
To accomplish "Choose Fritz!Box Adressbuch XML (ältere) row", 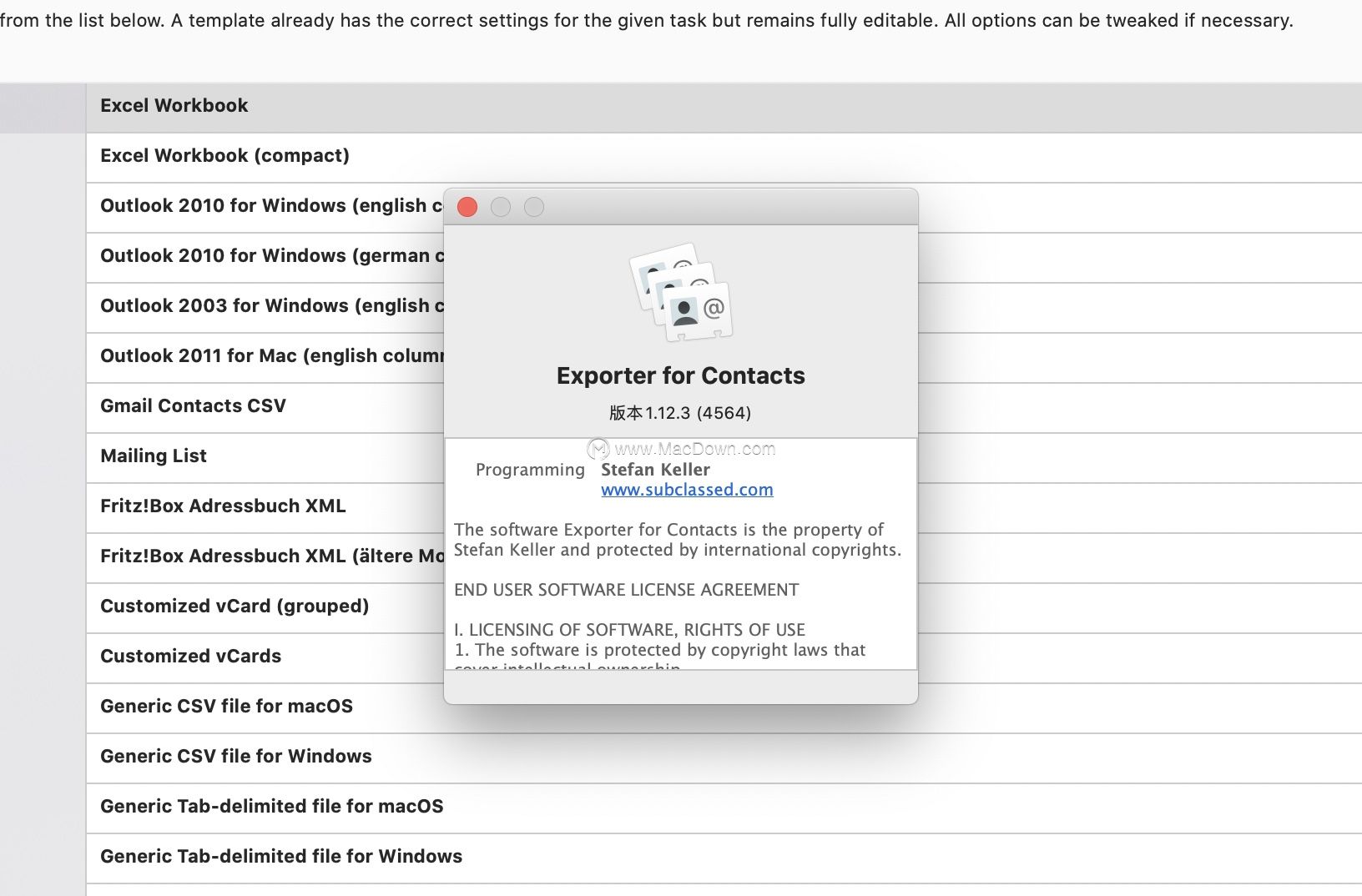I will pos(265,558).
